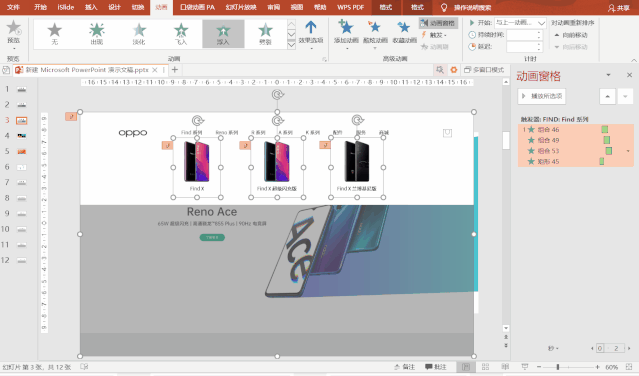
Task: Click the 持续时间 duration input field
Action: [524, 35]
